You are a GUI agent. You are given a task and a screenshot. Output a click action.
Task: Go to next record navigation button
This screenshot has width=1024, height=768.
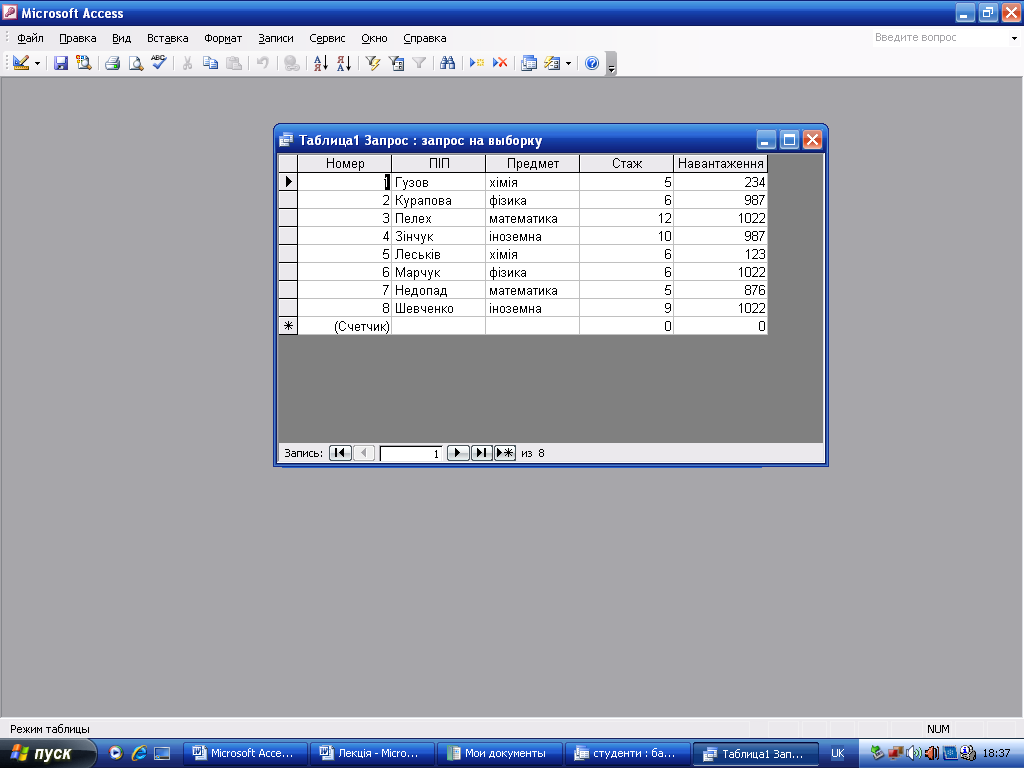click(x=458, y=453)
